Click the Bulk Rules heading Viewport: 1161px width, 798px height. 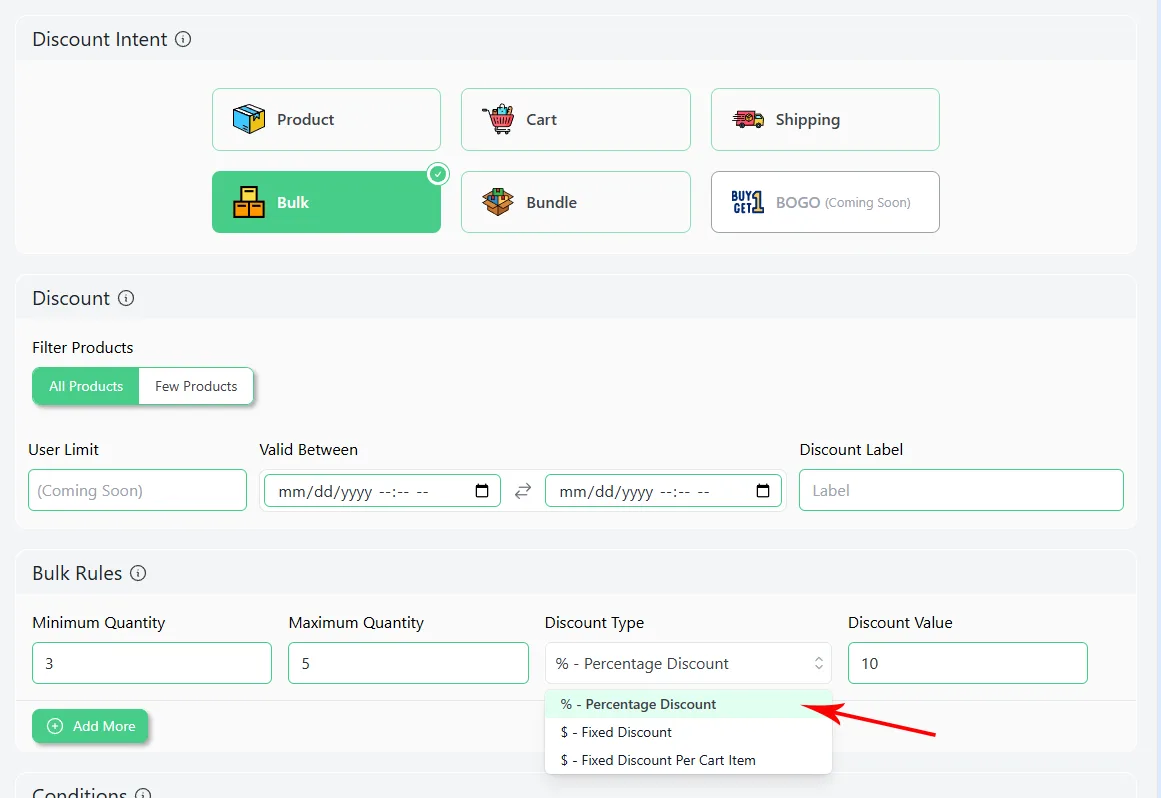click(x=77, y=573)
